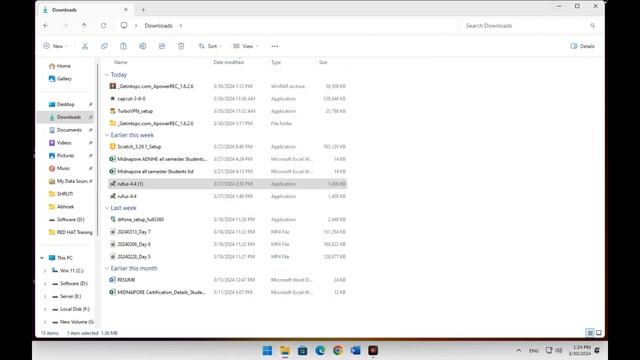This screenshot has height=360, width=640.
Task: Open the New item dropdown
Action: tap(56, 46)
